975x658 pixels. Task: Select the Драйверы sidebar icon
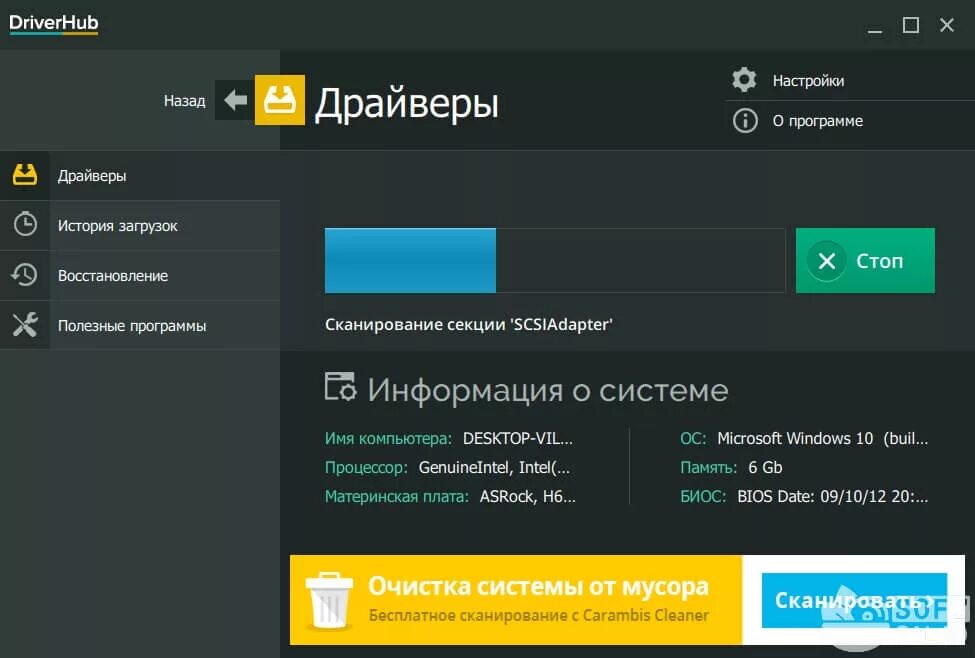click(x=25, y=175)
